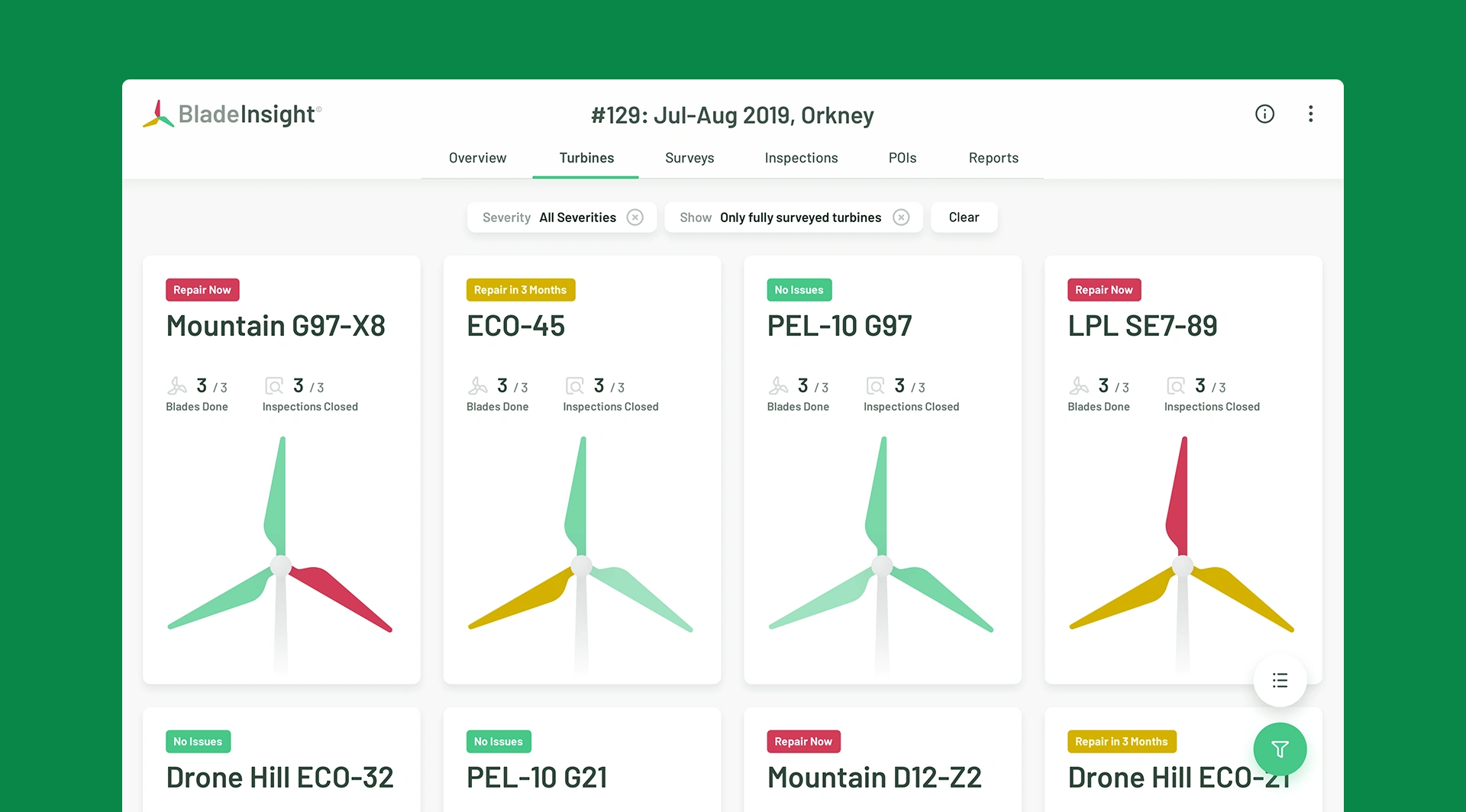Open the Mountain D12-Z2 turbine

pos(874,778)
